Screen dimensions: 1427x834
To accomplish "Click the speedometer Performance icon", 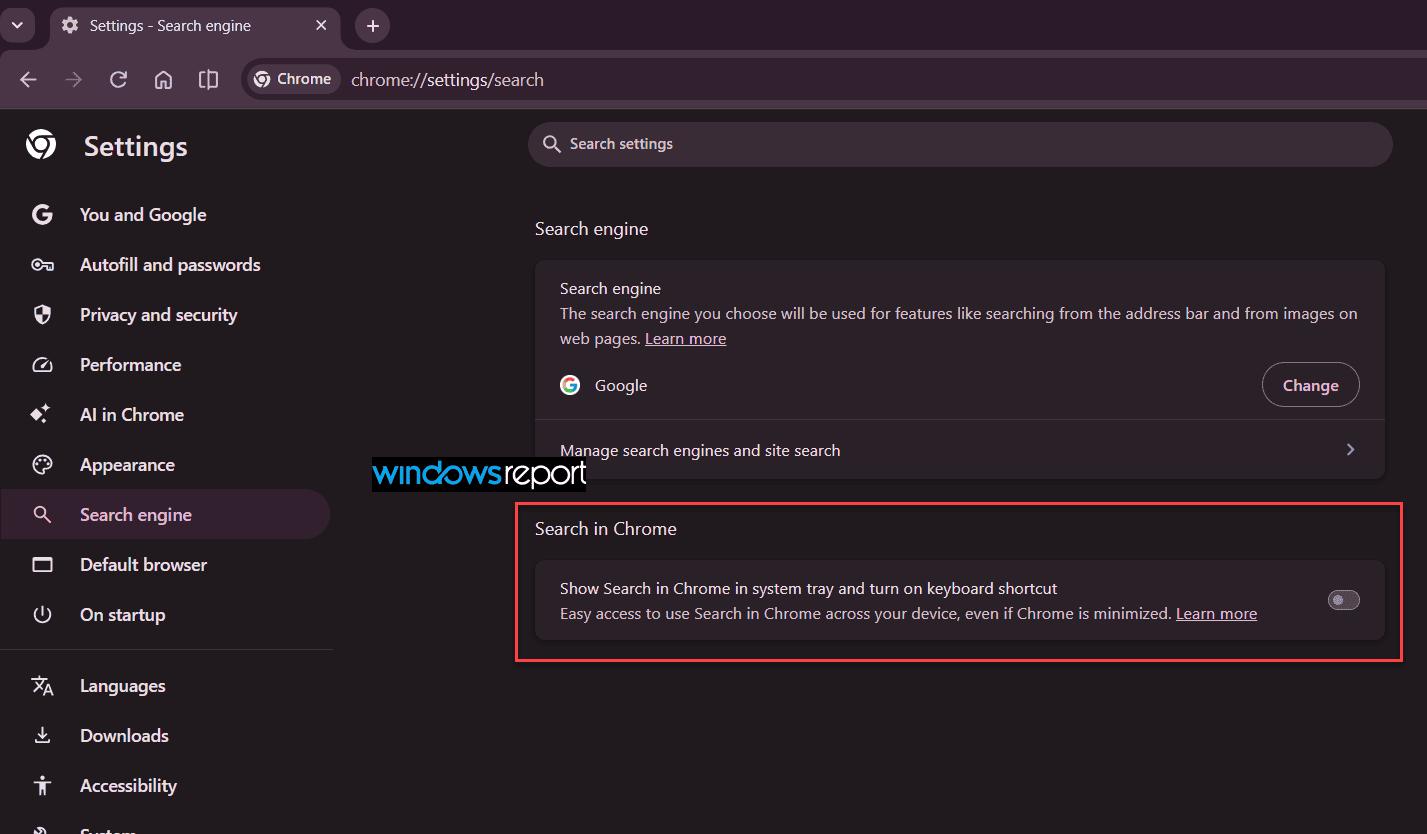I will [42, 365].
